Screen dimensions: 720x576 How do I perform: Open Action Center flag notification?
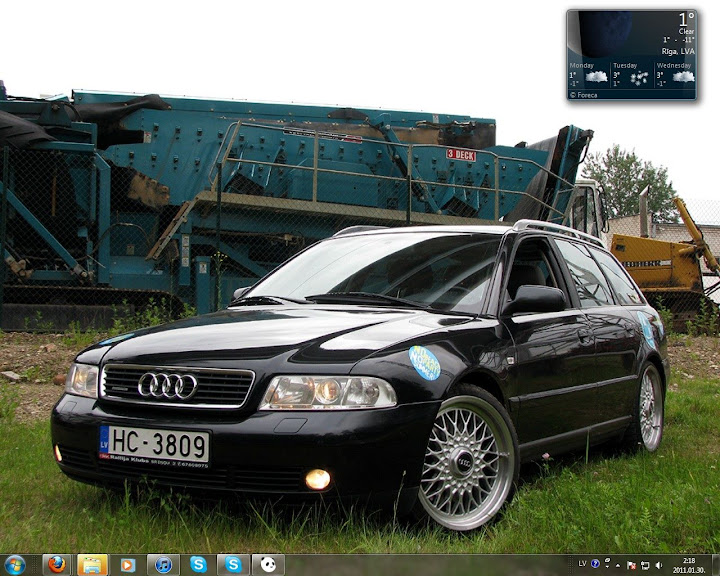pyautogui.click(x=632, y=565)
